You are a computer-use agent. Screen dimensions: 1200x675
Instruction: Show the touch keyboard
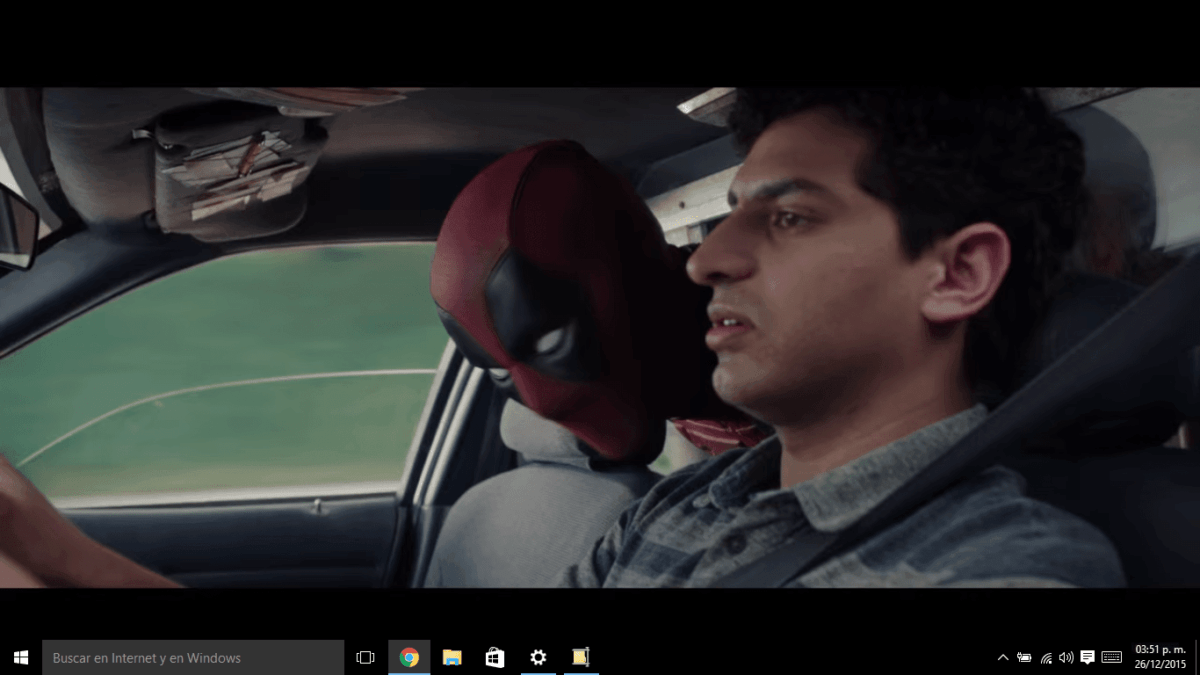click(1112, 657)
